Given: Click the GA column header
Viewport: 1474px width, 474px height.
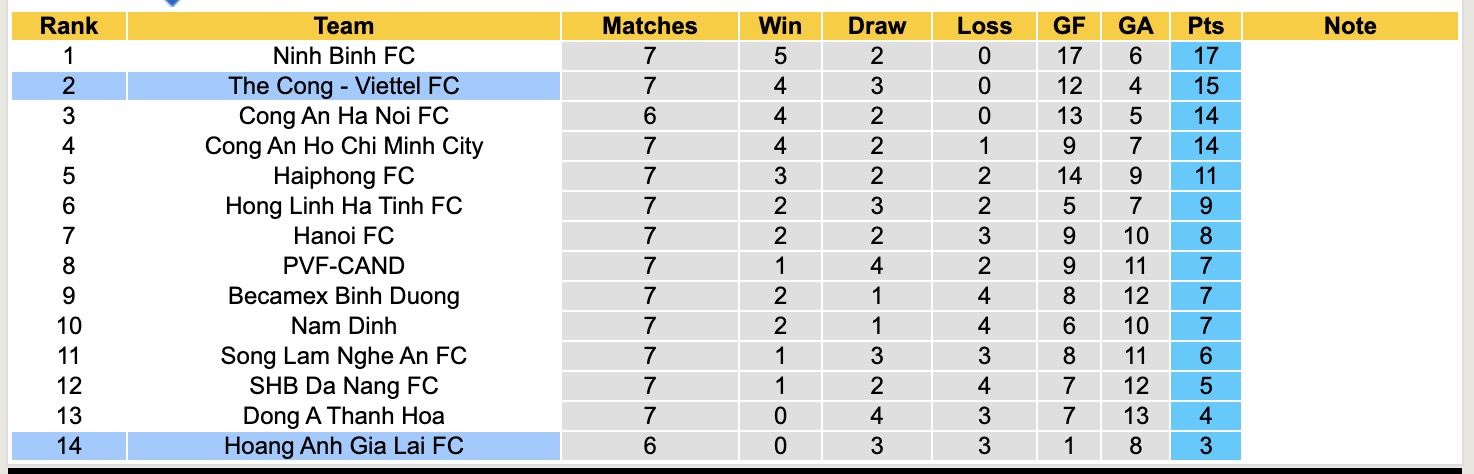Looking at the screenshot, I should click(1135, 26).
